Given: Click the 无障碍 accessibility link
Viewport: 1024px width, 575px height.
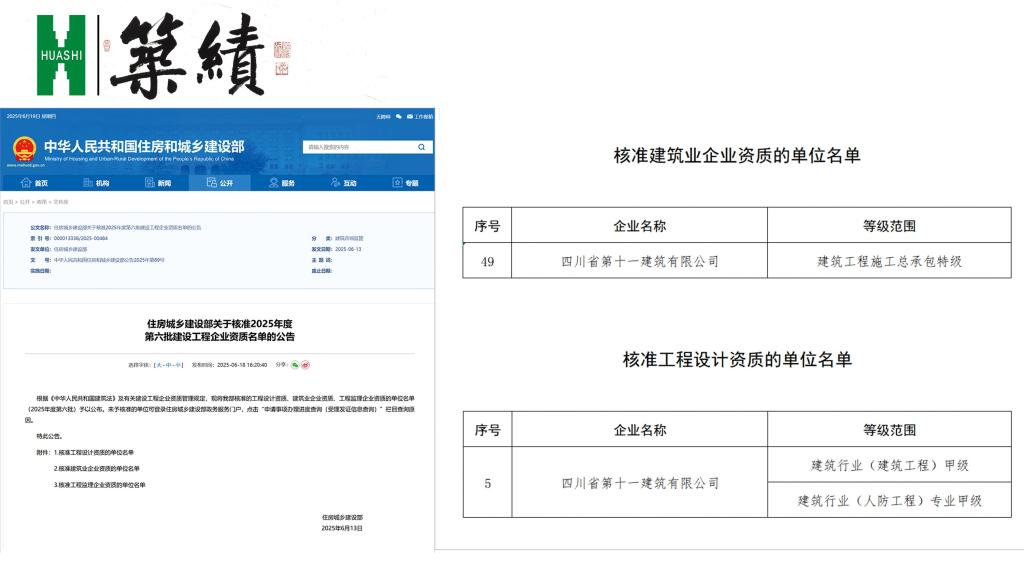Looking at the screenshot, I should pos(383,117).
